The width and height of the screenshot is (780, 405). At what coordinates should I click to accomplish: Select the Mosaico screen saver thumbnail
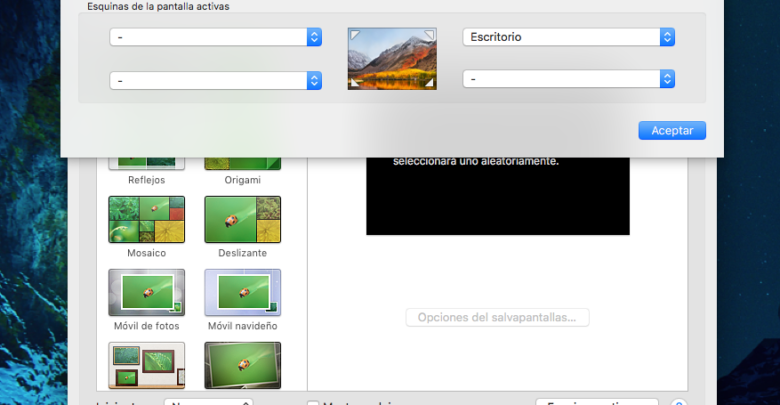pyautogui.click(x=147, y=219)
